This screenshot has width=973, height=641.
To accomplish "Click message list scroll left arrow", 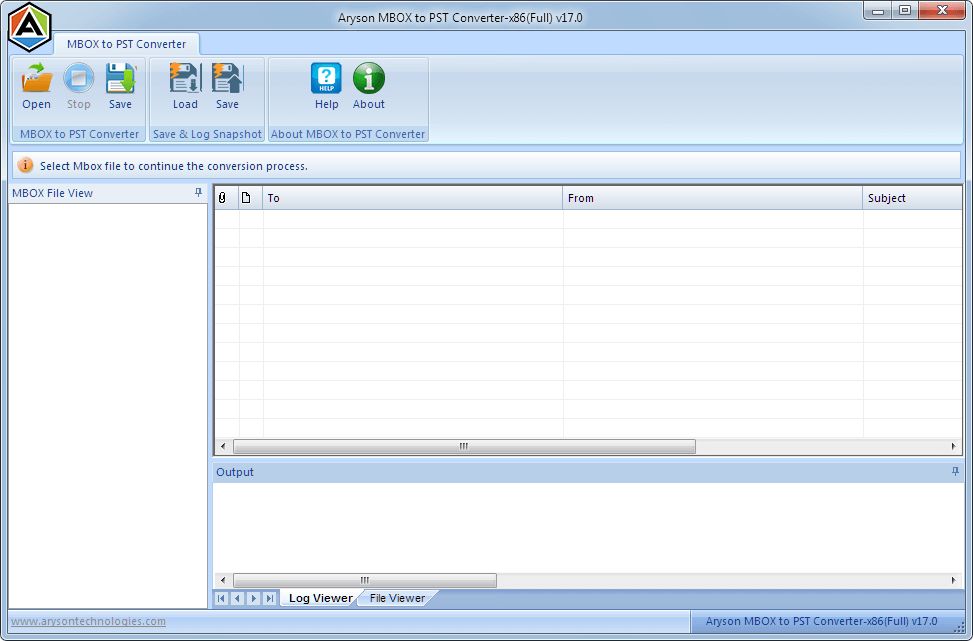I will click(223, 446).
